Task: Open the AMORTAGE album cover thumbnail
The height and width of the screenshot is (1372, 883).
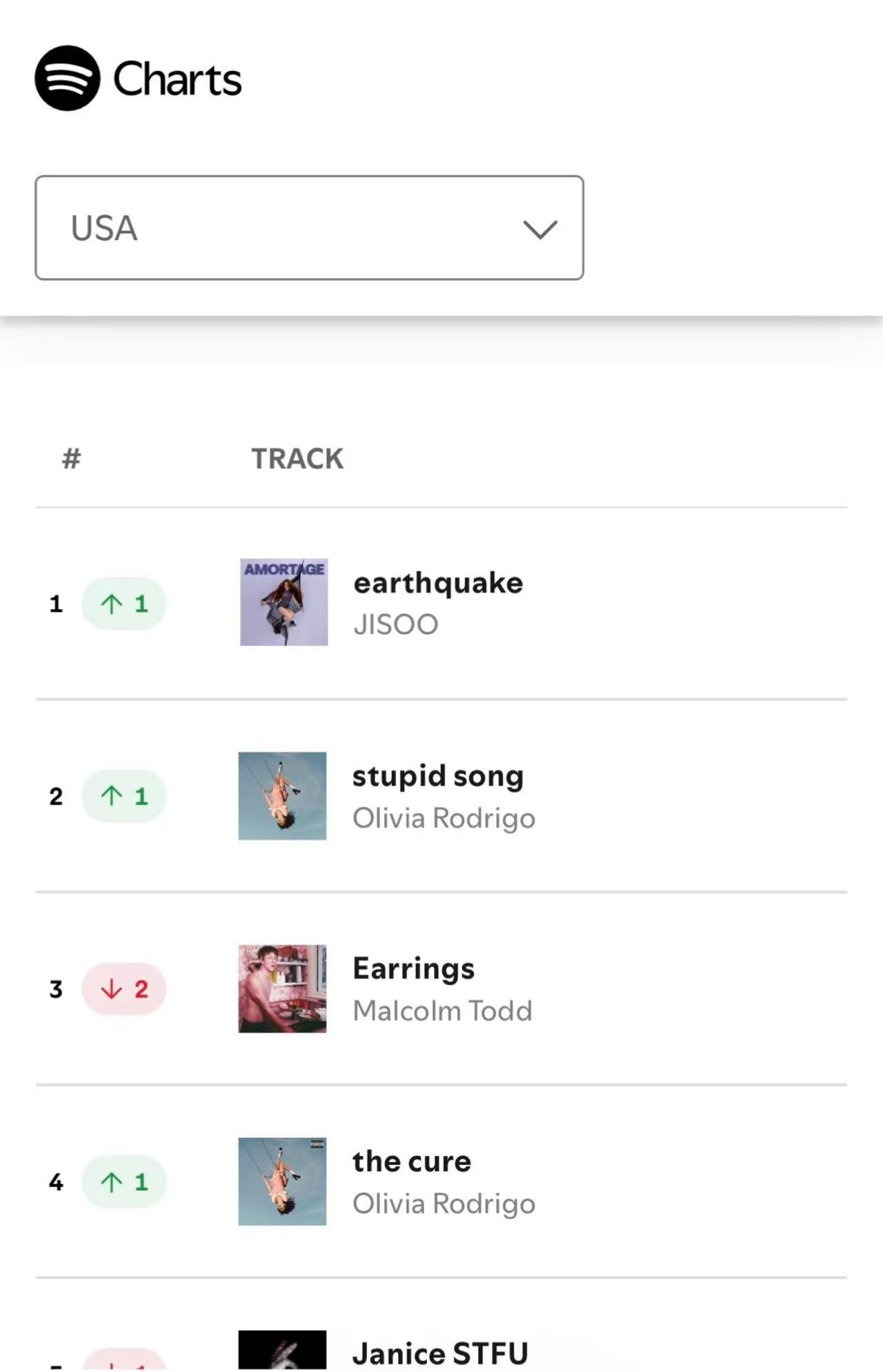Action: point(284,602)
